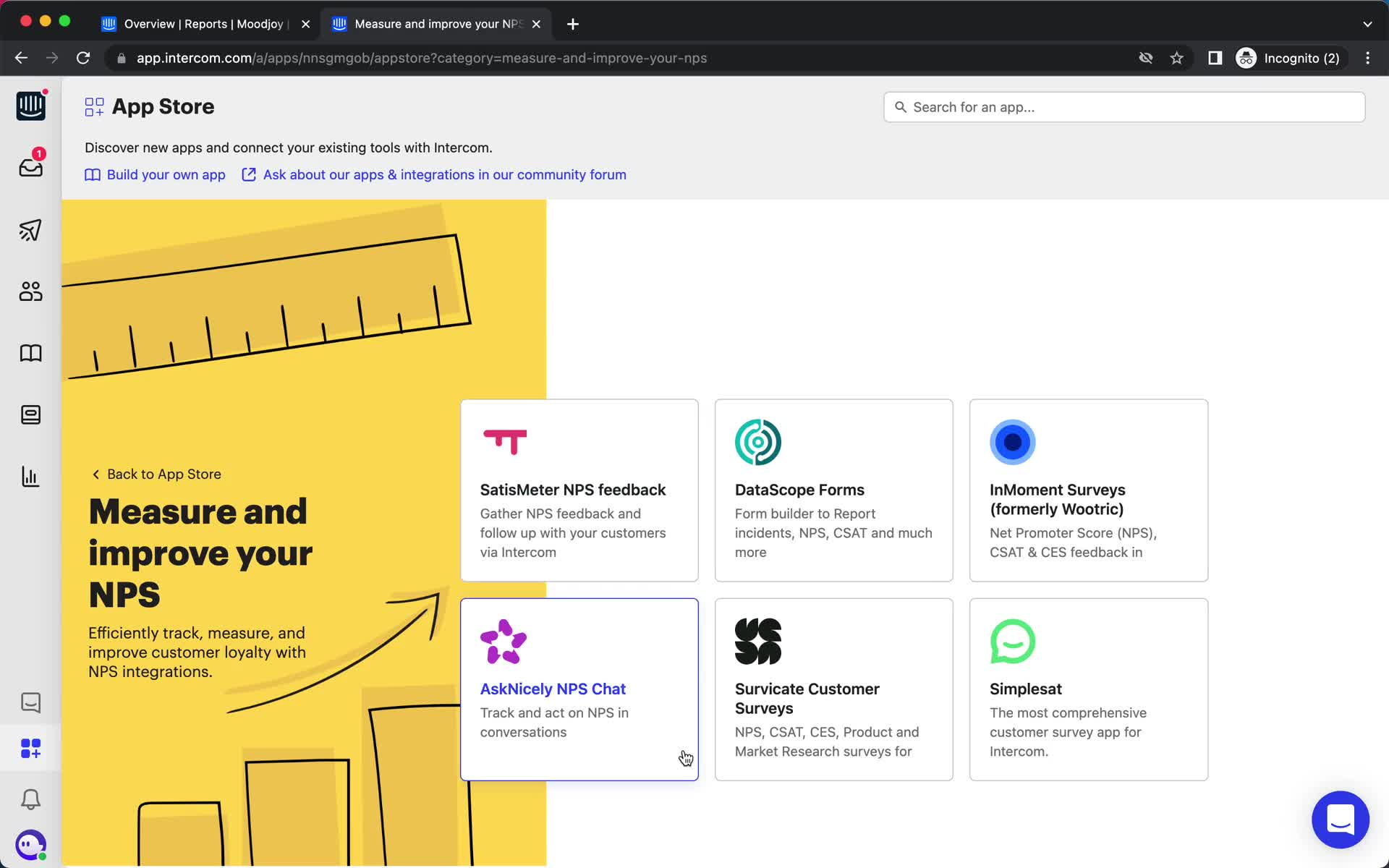Open the Messenger chat bubble sidebar icon
1389x868 pixels.
tap(30, 702)
